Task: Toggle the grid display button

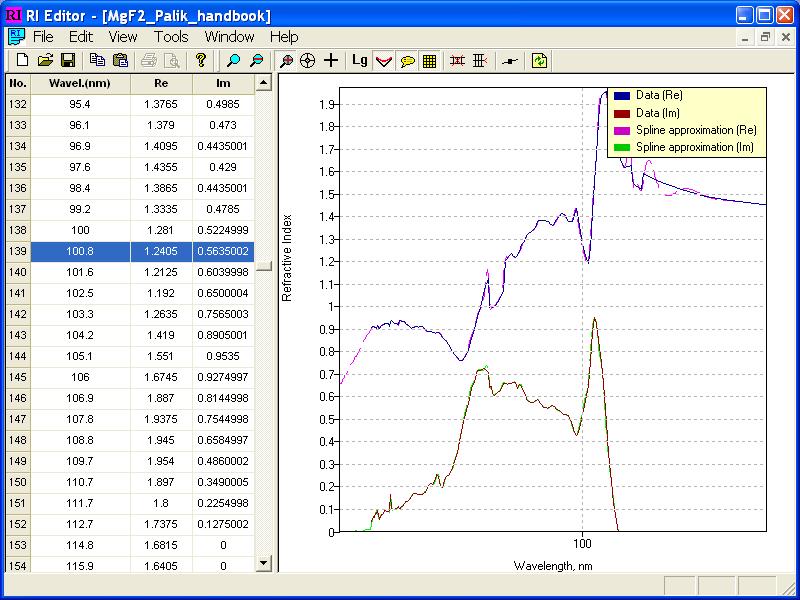Action: (429, 61)
